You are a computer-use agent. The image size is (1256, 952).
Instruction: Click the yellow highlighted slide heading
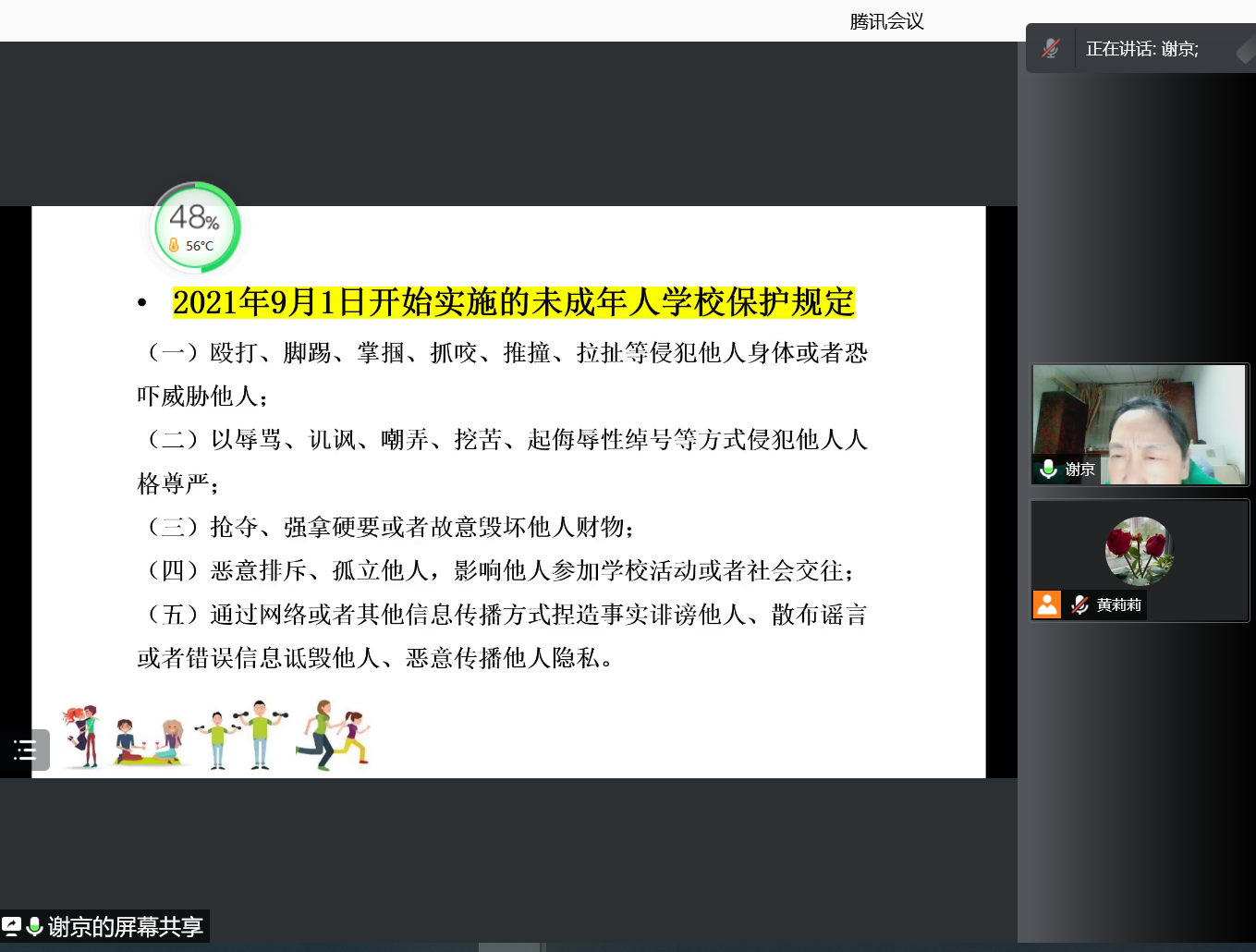pyautogui.click(x=513, y=302)
